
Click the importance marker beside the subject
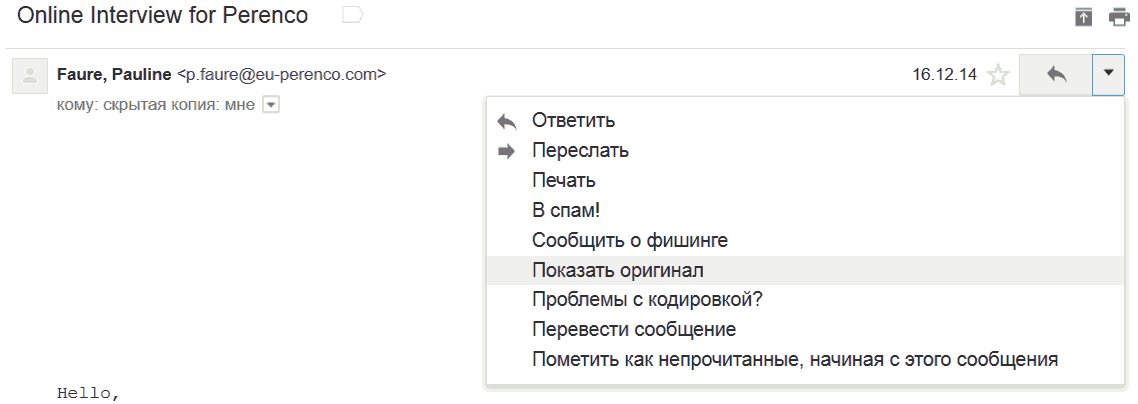(351, 15)
